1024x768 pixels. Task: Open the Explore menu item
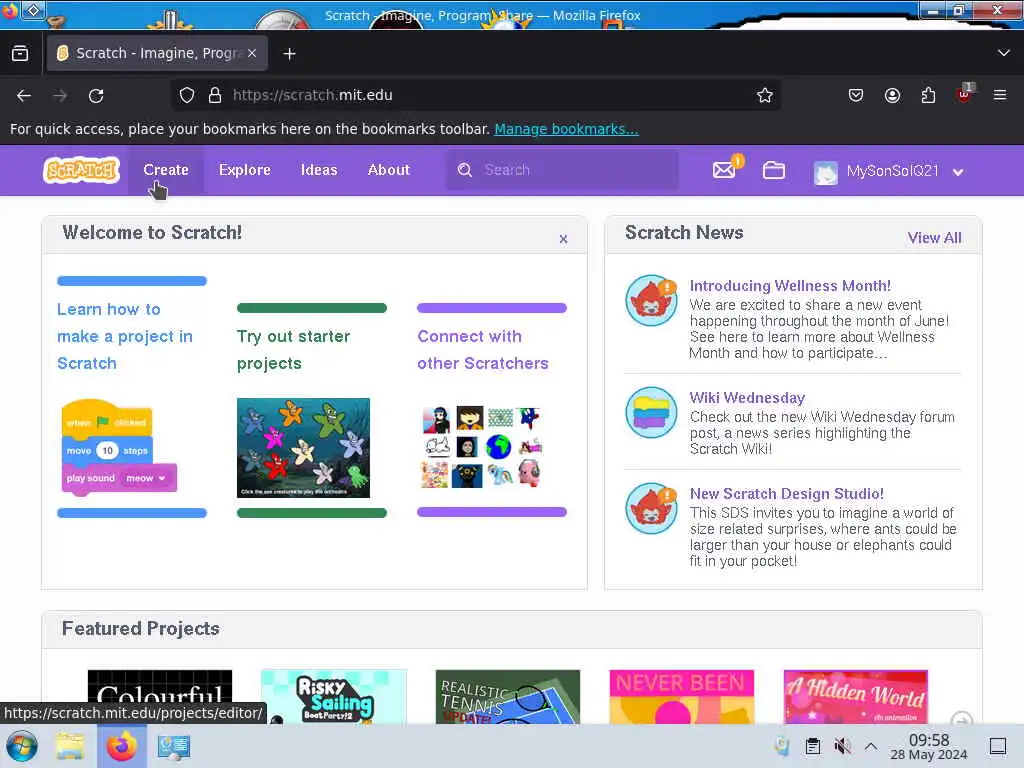pos(244,170)
